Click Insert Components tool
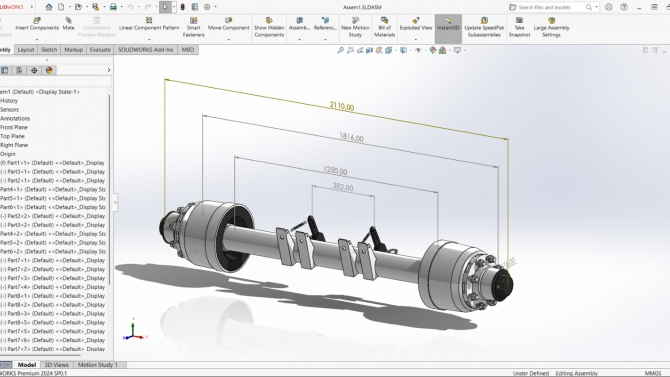This screenshot has width=670, height=377. pos(37,24)
